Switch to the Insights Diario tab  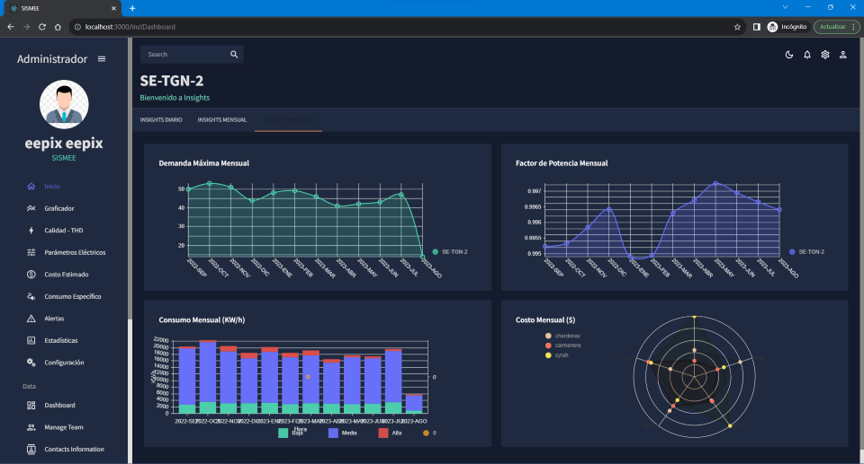pos(161,120)
